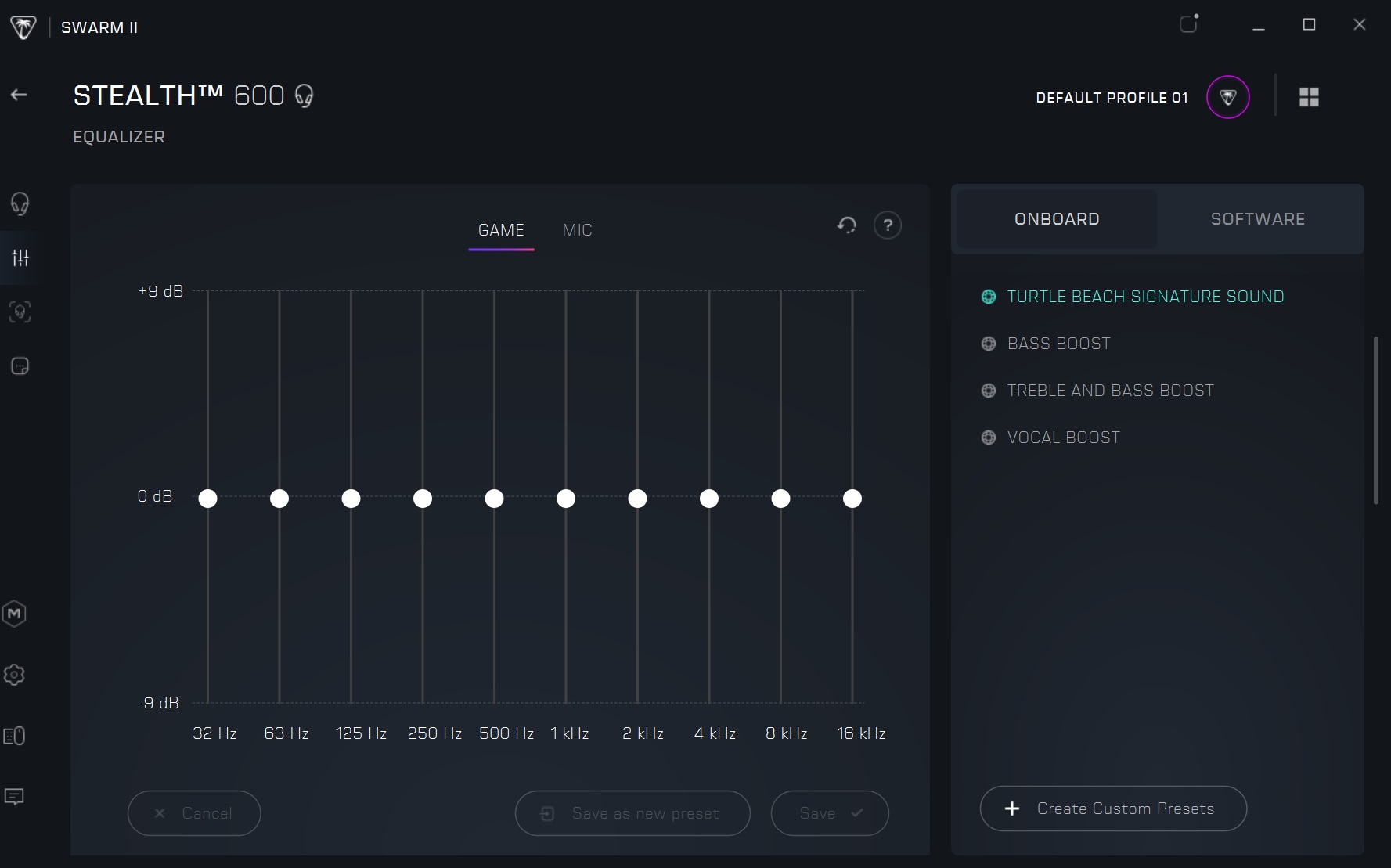The image size is (1391, 868).
Task: Open the feedback chat sidebar icon
Action: click(x=14, y=797)
